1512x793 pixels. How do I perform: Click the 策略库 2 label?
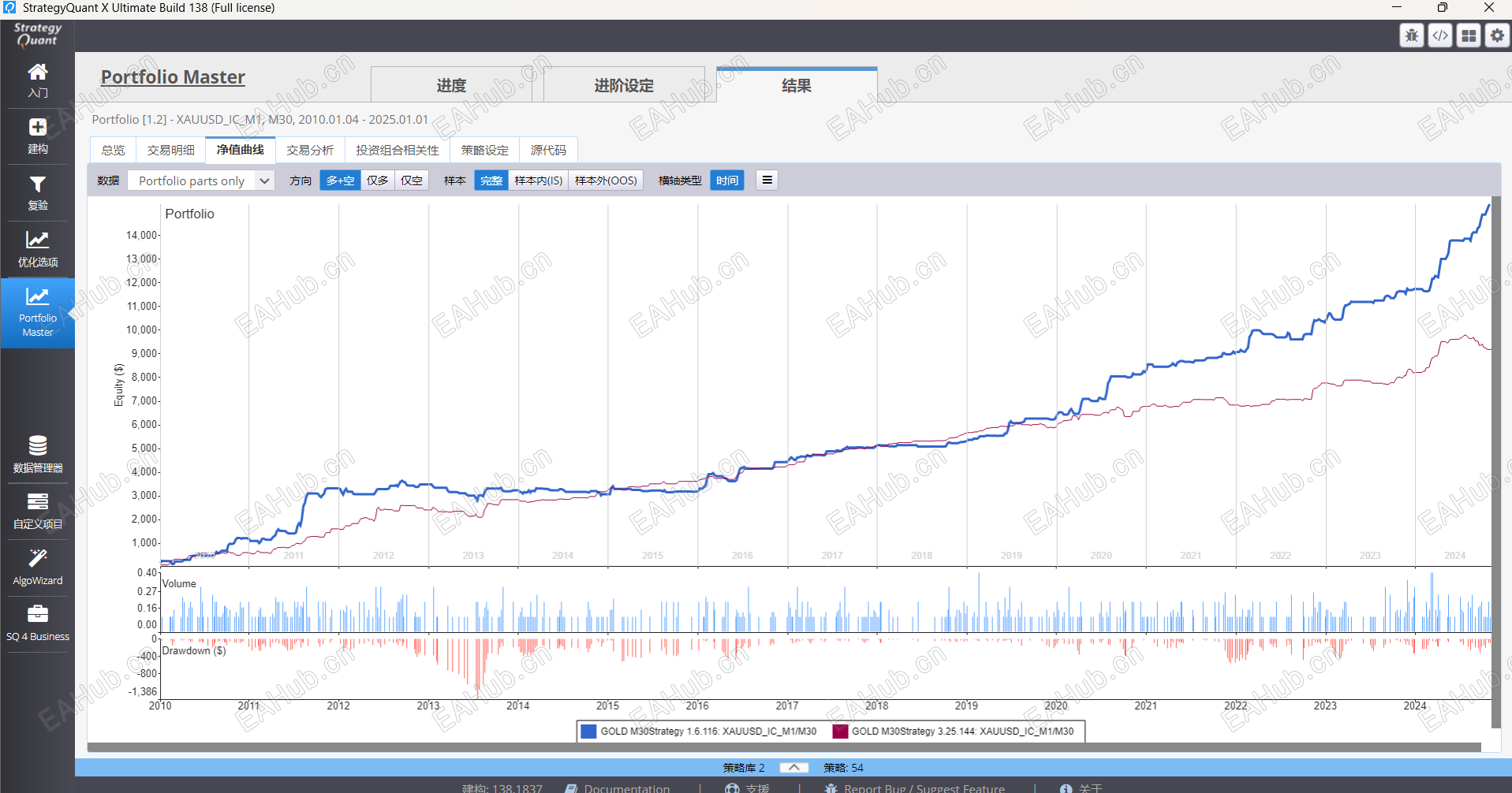[744, 768]
